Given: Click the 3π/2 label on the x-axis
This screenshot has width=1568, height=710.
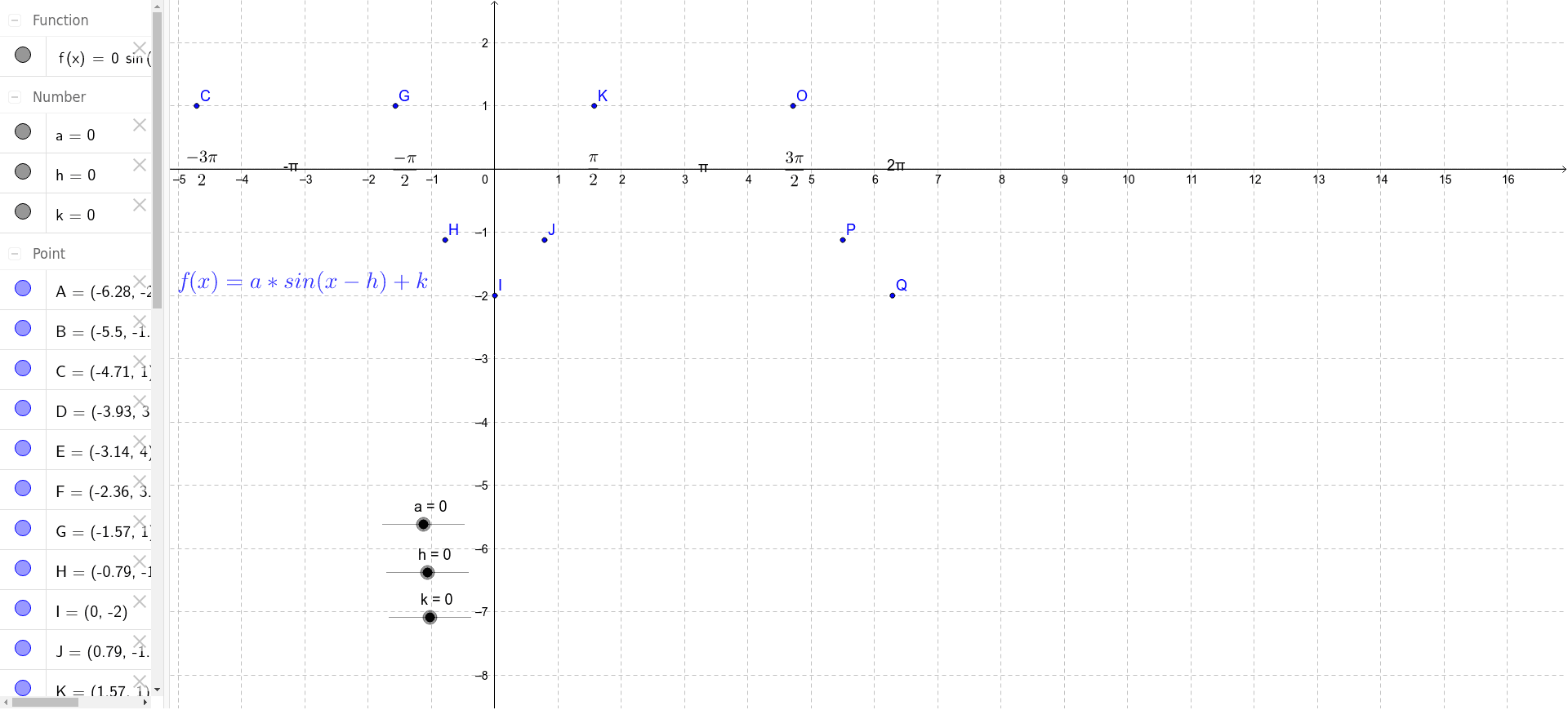Looking at the screenshot, I should 795,169.
